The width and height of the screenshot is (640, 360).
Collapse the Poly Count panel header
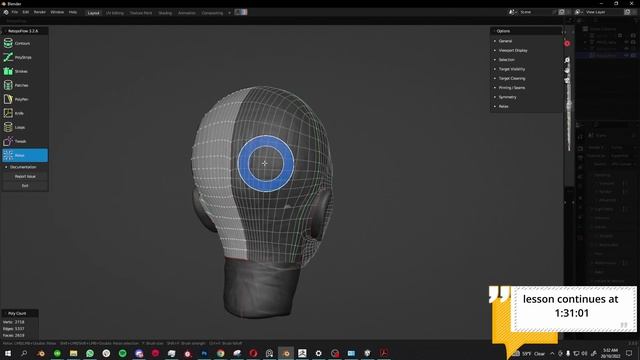point(20,313)
